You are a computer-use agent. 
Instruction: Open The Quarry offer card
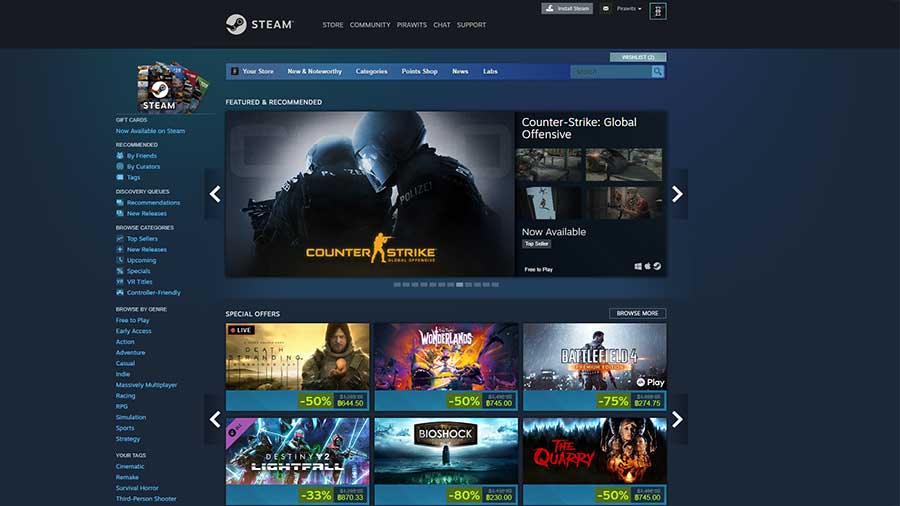click(595, 461)
